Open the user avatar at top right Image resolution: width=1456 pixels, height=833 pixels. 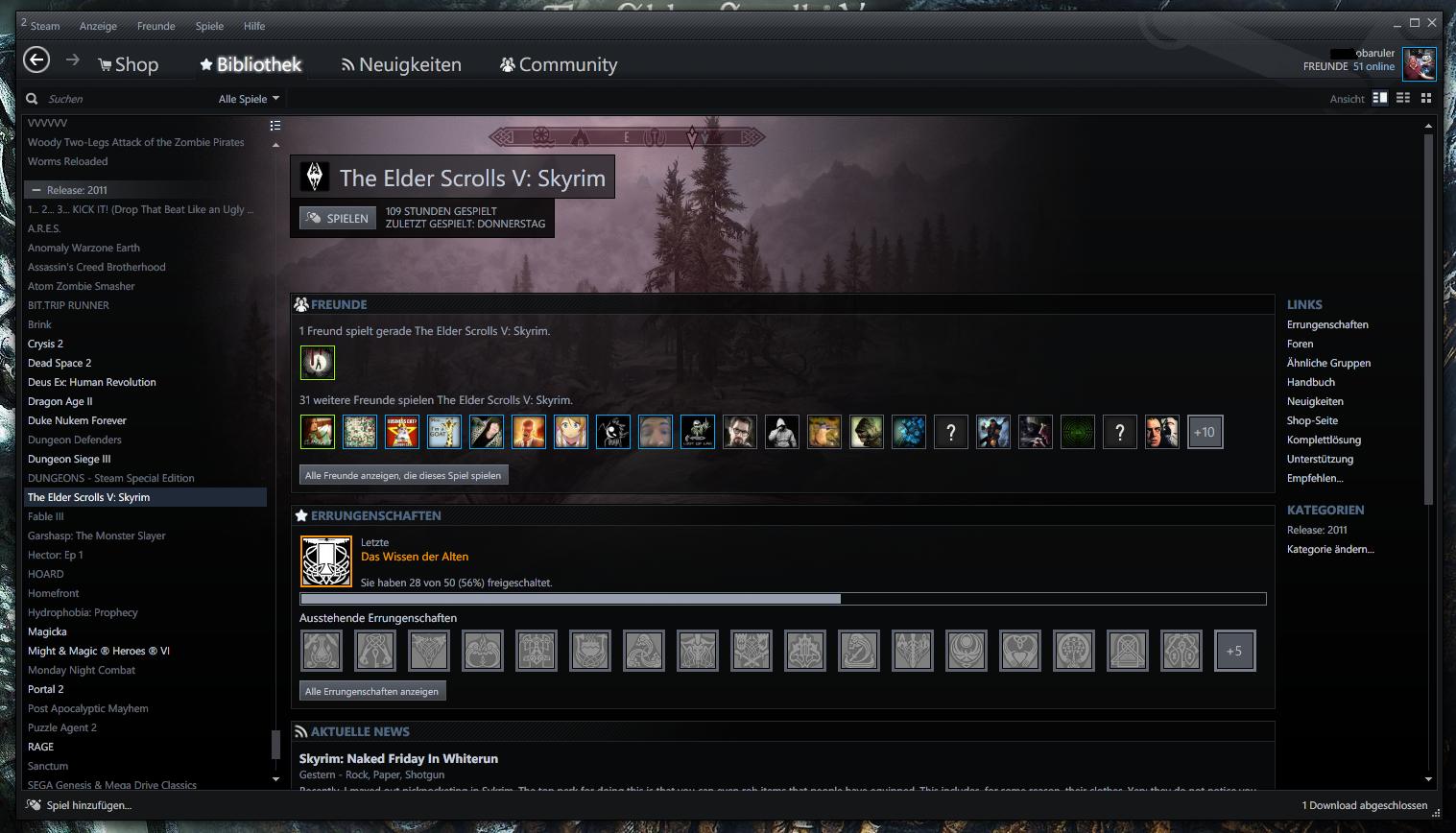click(x=1419, y=64)
